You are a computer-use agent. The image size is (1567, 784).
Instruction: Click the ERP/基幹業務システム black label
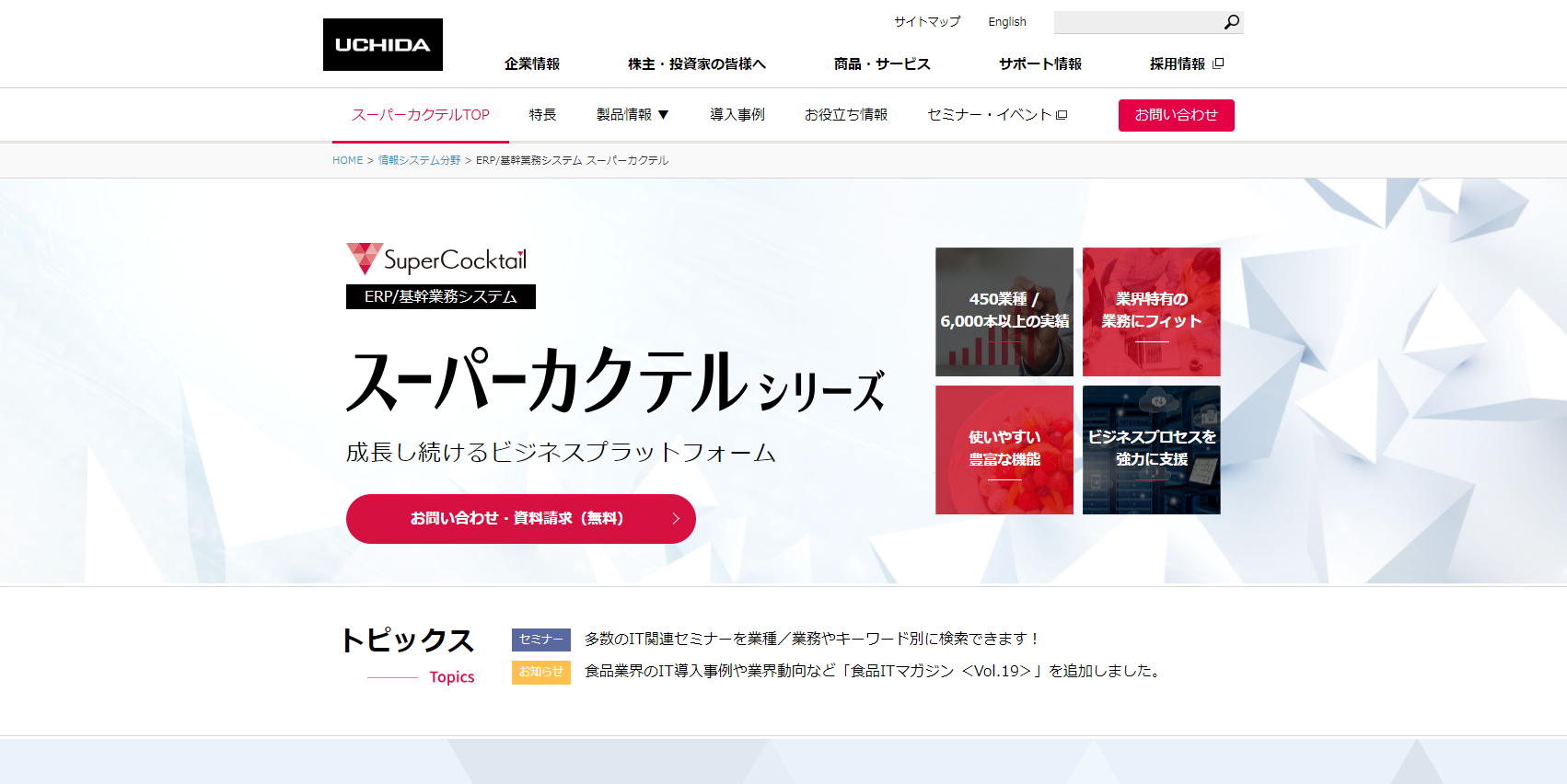coord(441,297)
